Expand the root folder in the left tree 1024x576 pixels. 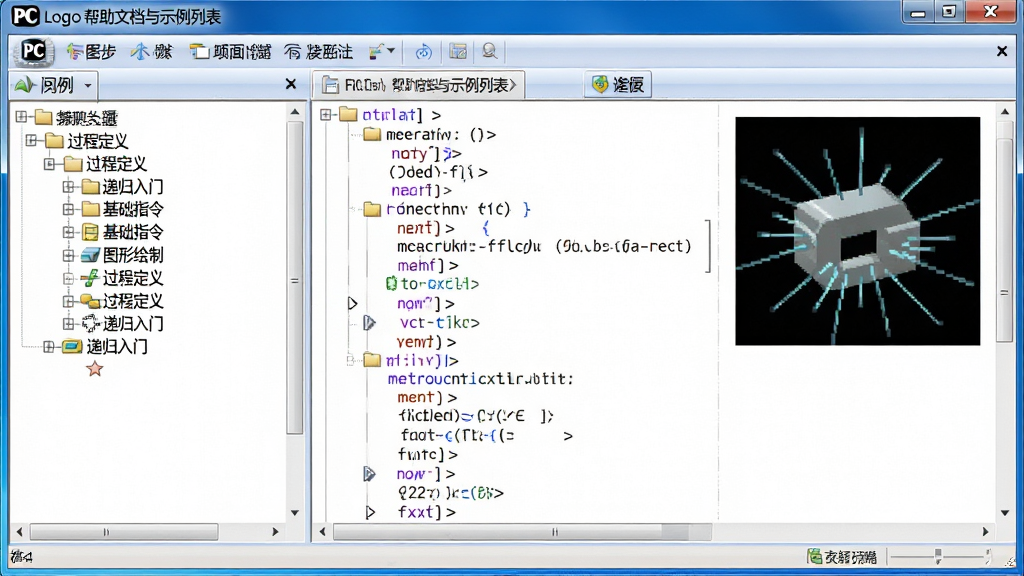[x=22, y=117]
